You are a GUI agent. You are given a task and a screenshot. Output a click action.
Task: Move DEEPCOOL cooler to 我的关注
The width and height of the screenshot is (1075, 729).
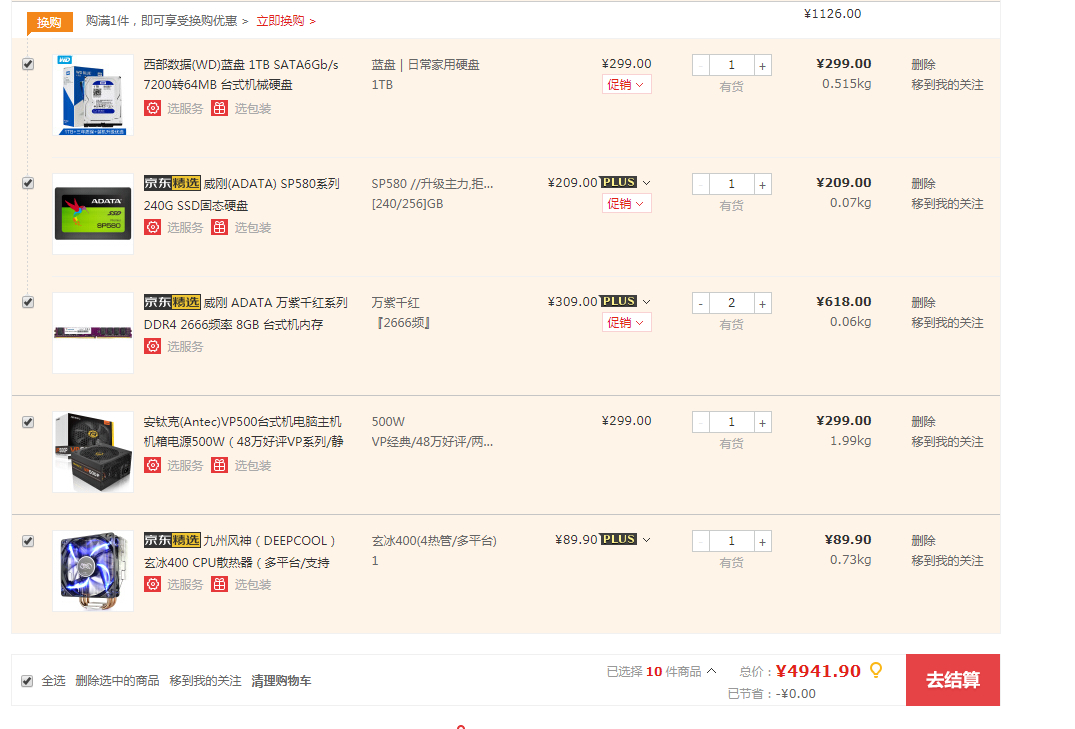pos(947,561)
